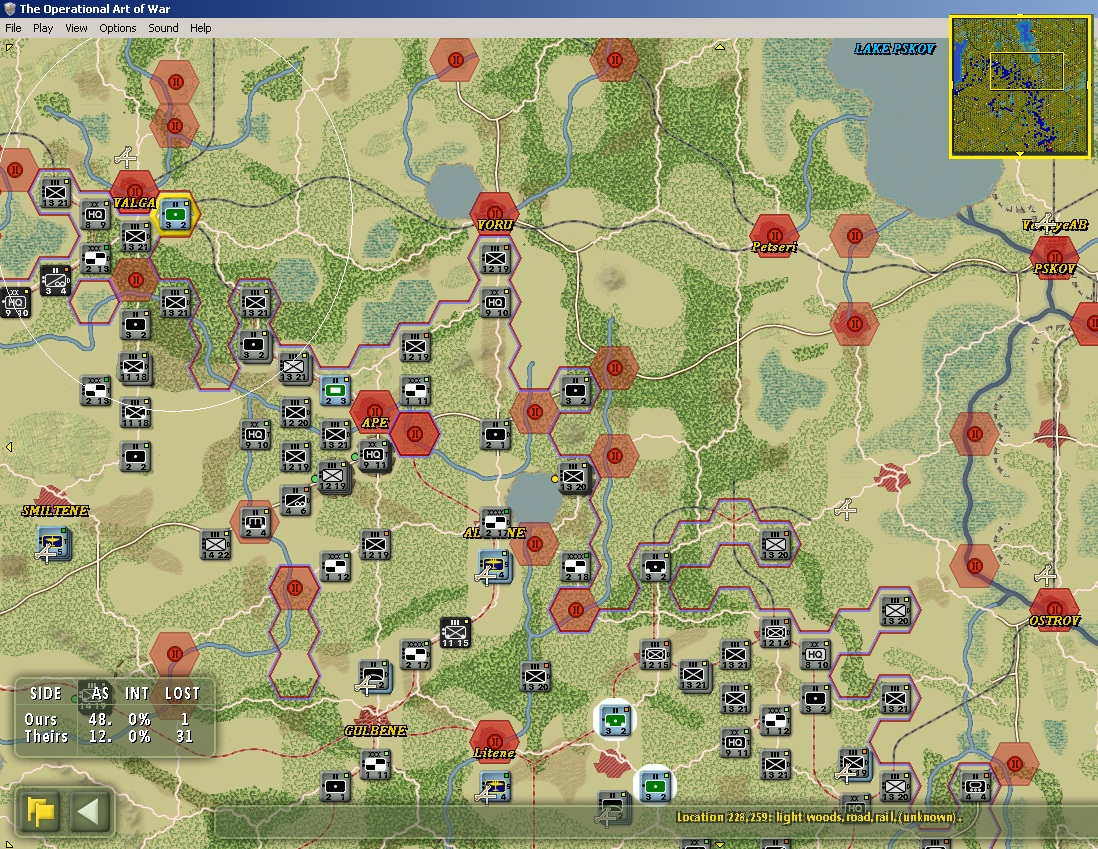Select the HQ unit marked 8 10
Viewport: 1098px width, 849px height.
click(815, 654)
